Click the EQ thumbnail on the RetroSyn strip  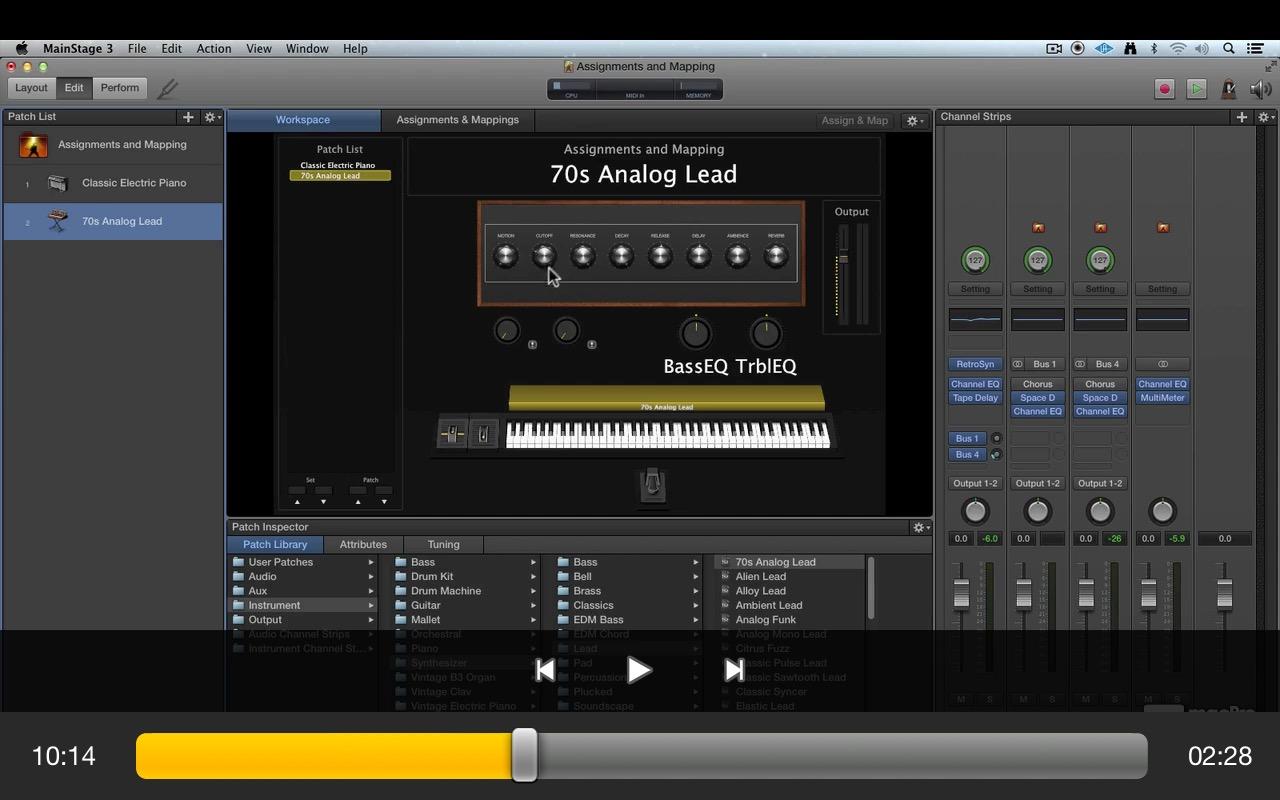975,320
